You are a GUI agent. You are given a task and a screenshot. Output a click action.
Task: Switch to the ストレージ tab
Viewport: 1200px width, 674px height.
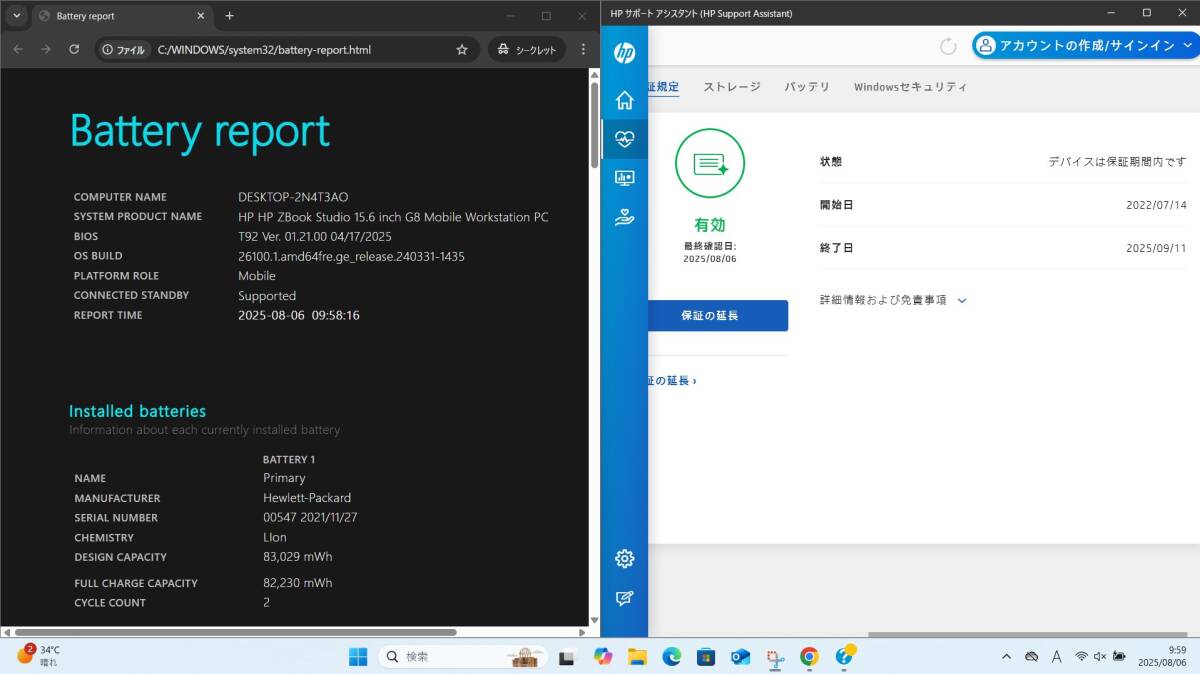point(732,87)
